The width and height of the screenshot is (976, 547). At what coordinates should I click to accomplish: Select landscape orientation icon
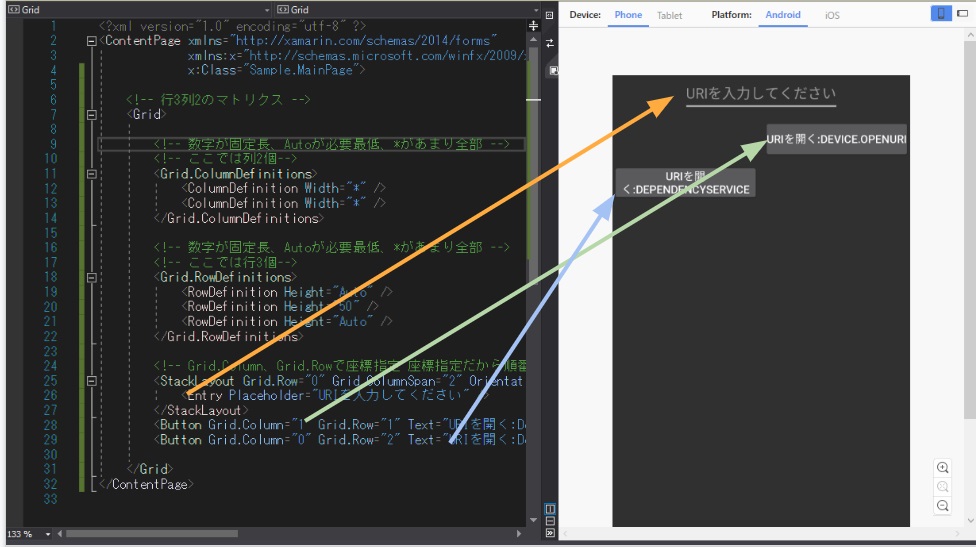click(962, 14)
